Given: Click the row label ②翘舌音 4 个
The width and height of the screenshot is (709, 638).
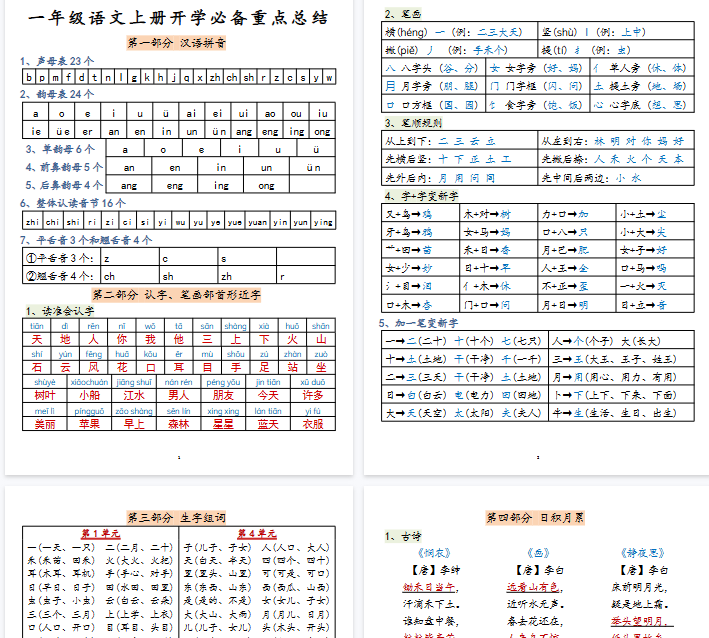Looking at the screenshot, I should coord(60,276).
